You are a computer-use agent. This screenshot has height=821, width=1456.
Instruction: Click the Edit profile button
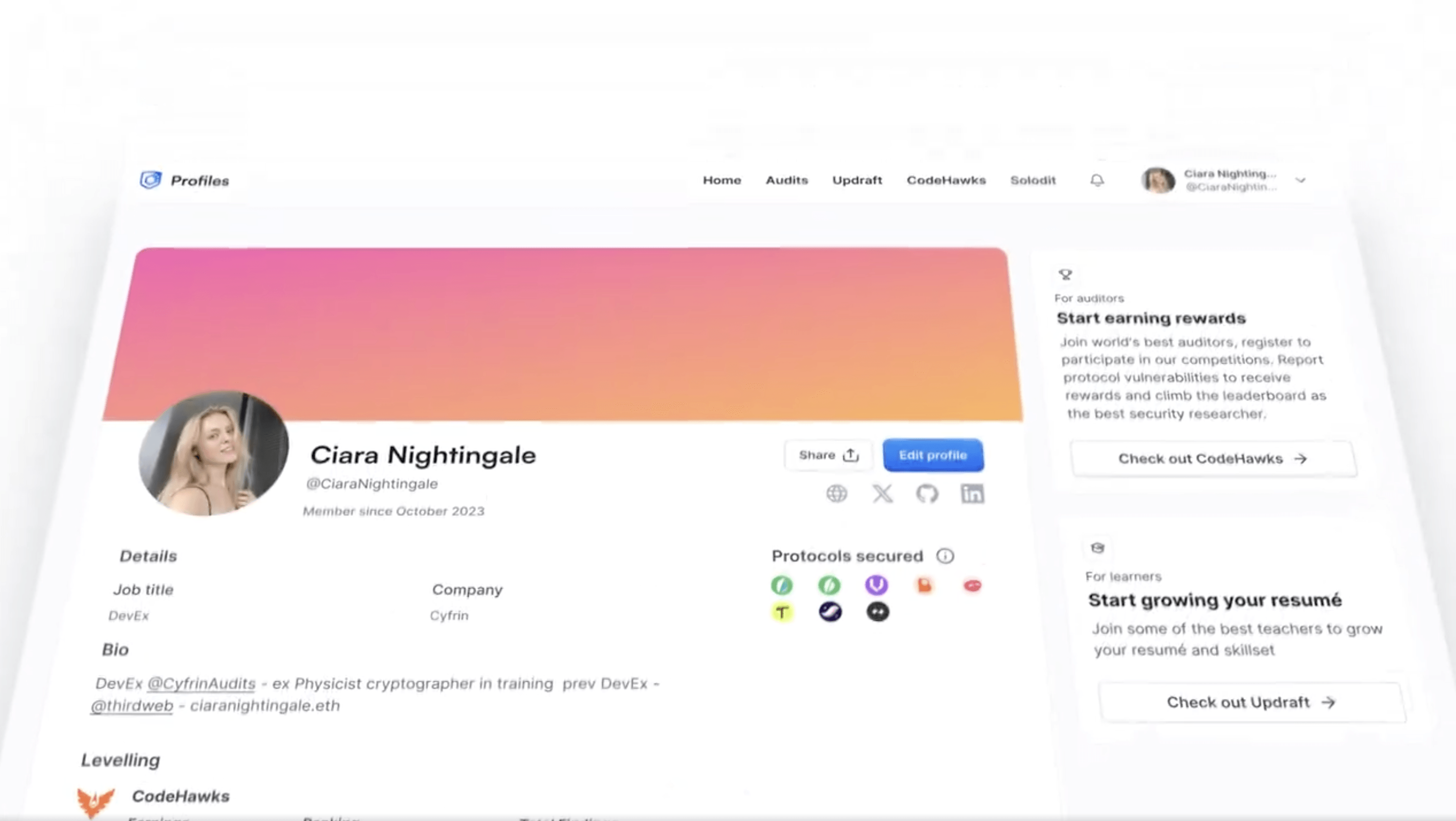click(x=933, y=455)
